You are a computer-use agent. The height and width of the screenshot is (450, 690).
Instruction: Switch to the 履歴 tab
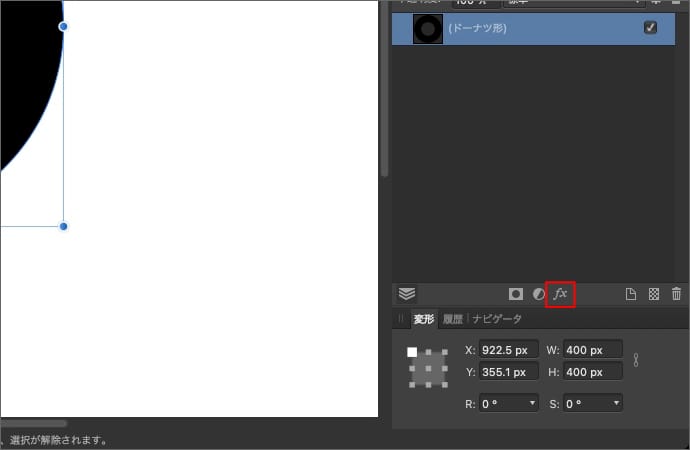(x=453, y=319)
